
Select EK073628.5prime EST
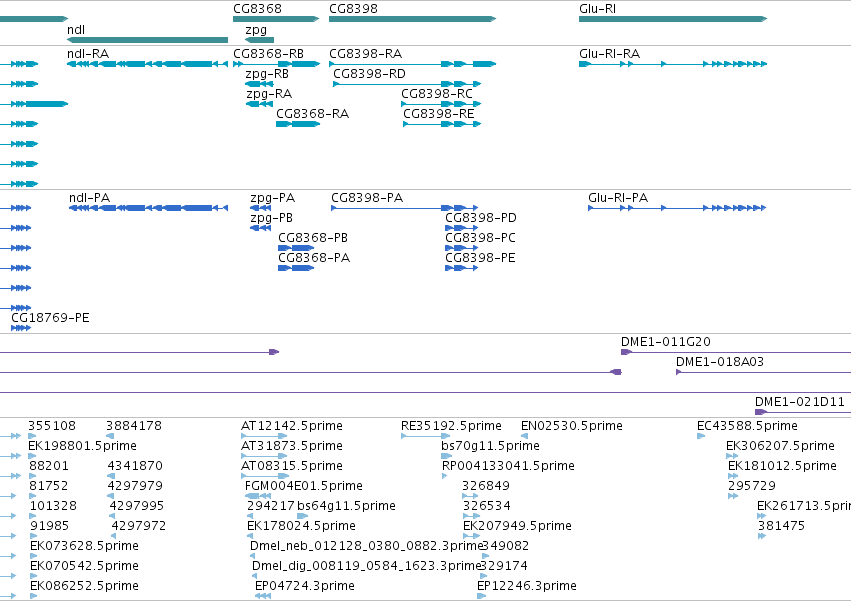(x=34, y=556)
